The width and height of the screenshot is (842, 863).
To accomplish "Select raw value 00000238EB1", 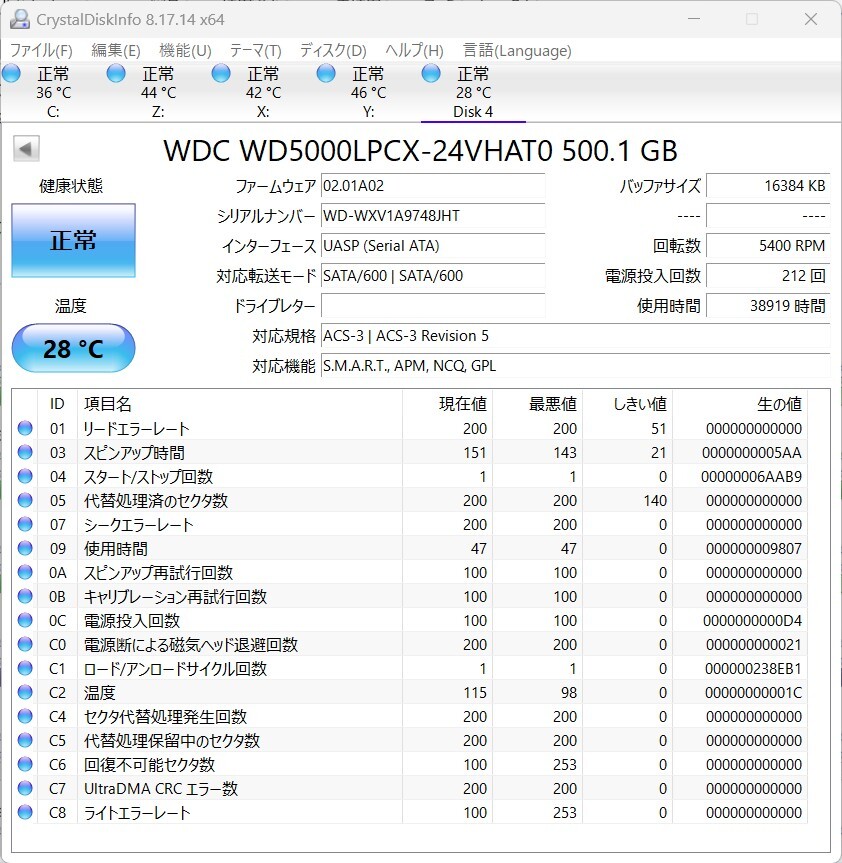I will click(753, 669).
